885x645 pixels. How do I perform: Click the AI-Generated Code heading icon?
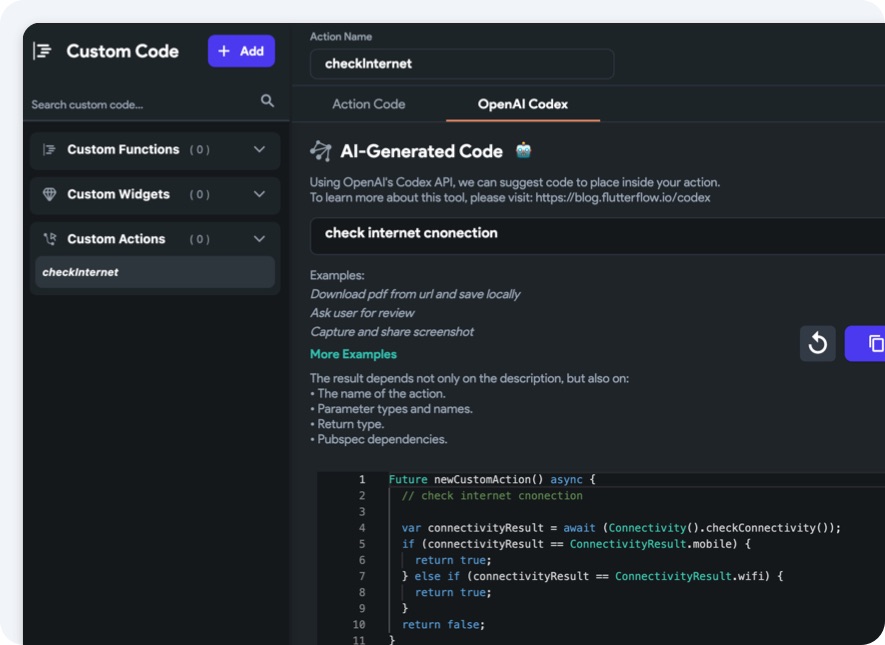pos(321,151)
